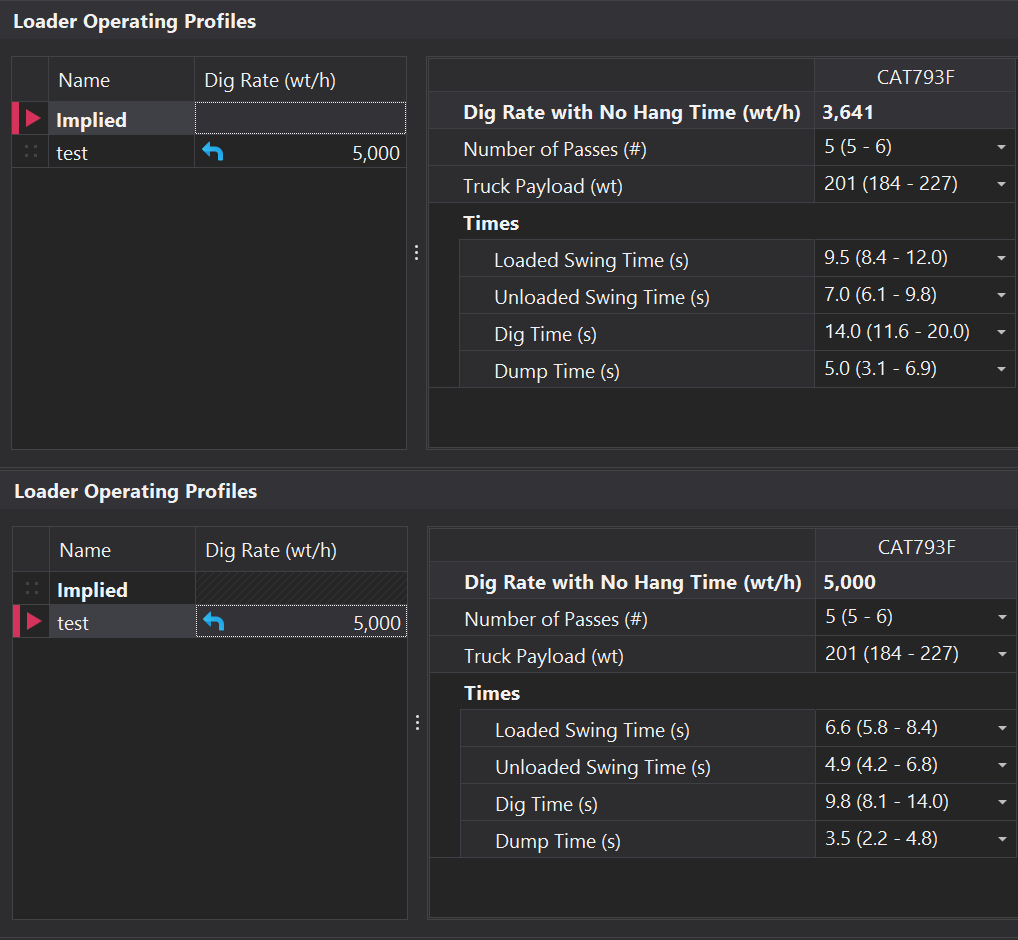Expand the Dump Time 3.5 (2.2 - 4.8) dropdown

pos(1002,840)
